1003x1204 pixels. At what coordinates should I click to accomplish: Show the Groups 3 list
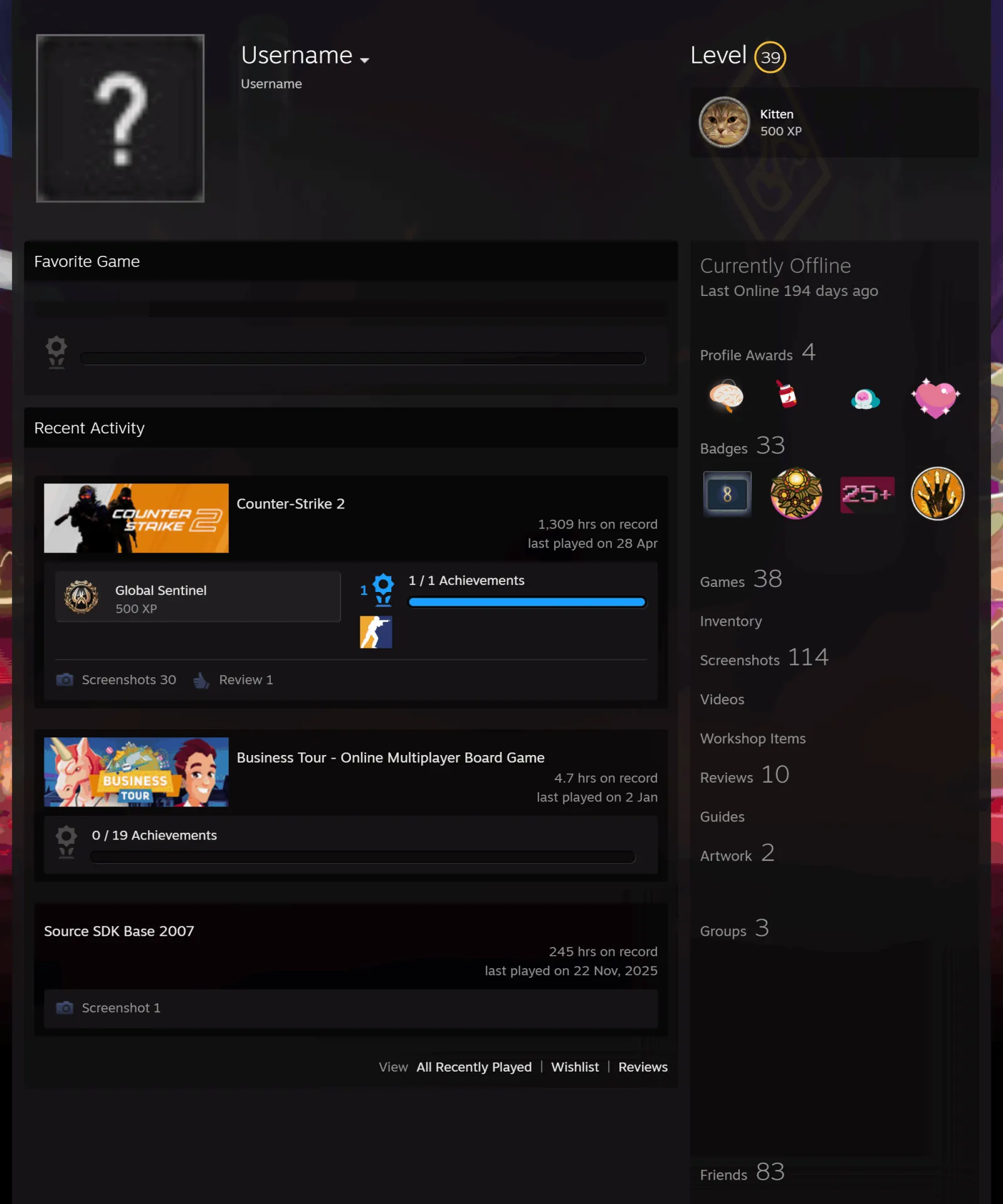point(734,928)
